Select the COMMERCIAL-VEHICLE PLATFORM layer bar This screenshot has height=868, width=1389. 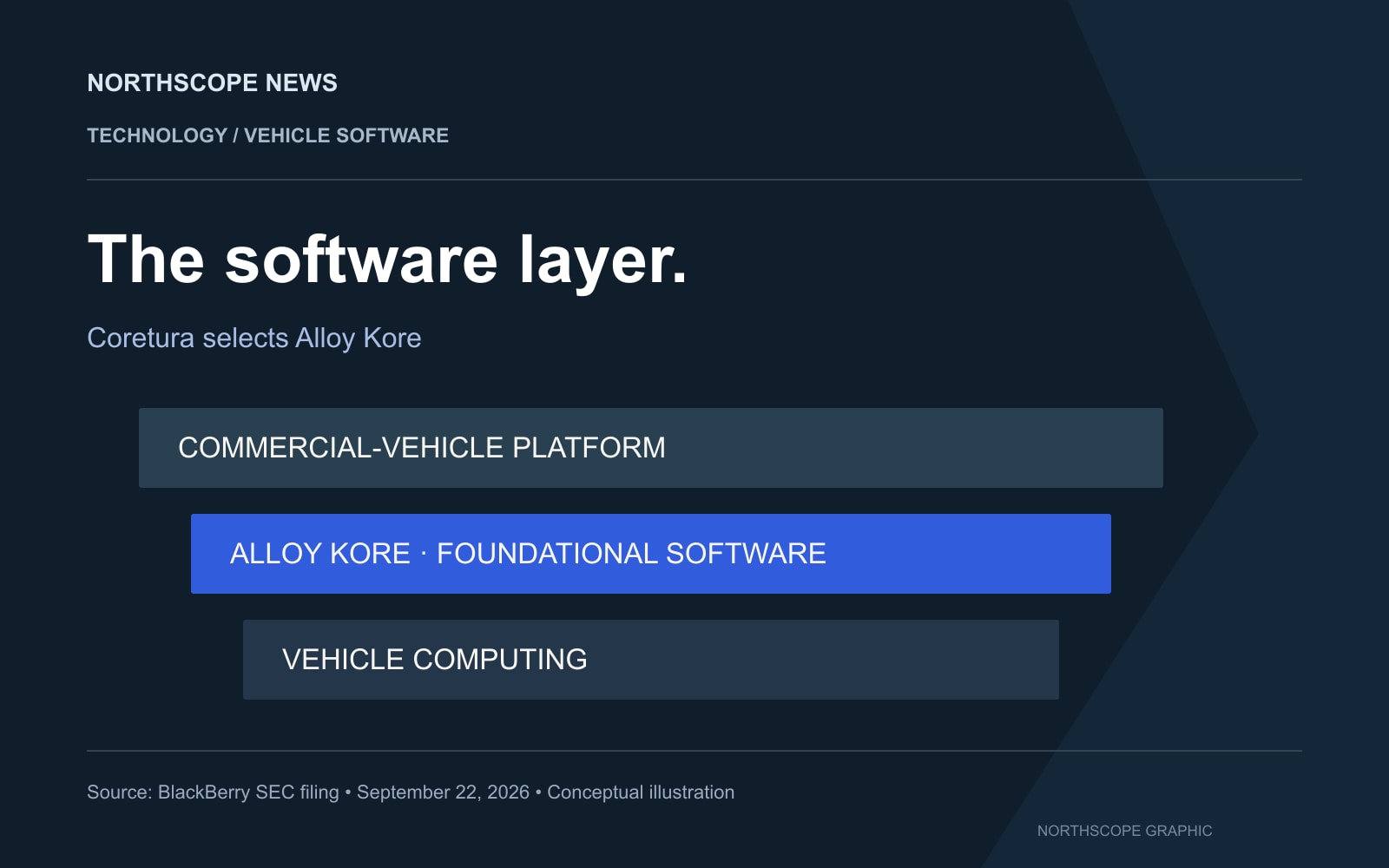(x=651, y=448)
